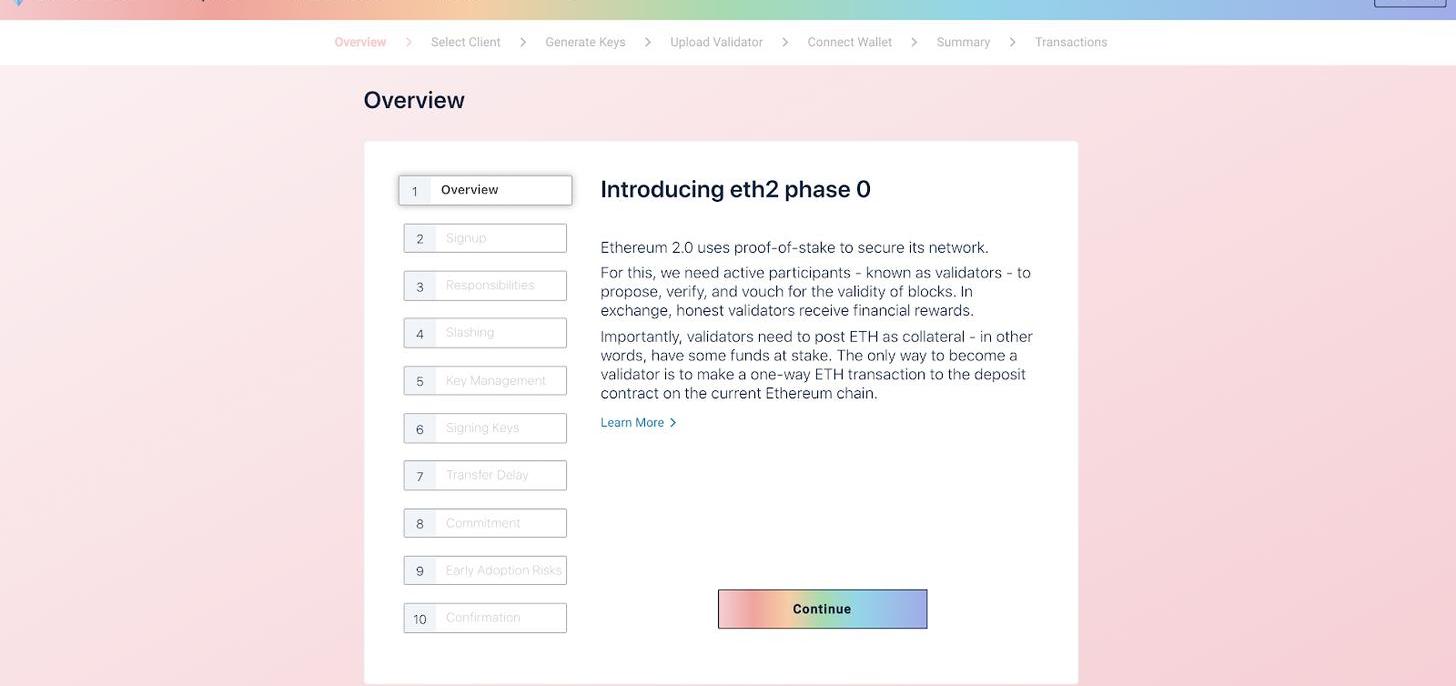This screenshot has width=1456, height=686.
Task: Open step 9 Early Adoption Risks
Action: click(485, 570)
